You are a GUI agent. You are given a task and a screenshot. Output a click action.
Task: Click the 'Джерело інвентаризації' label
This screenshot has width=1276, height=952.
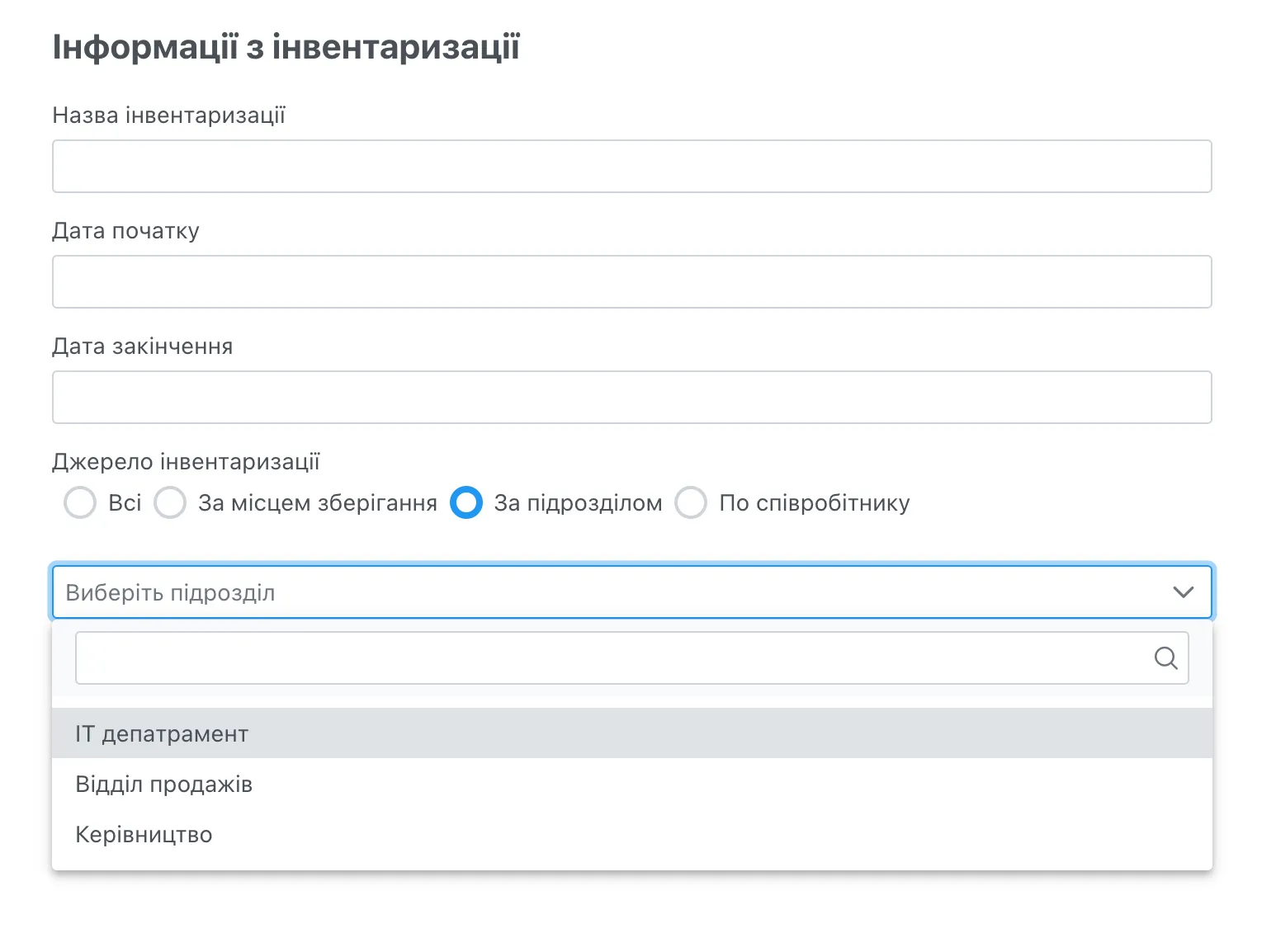pos(186,462)
